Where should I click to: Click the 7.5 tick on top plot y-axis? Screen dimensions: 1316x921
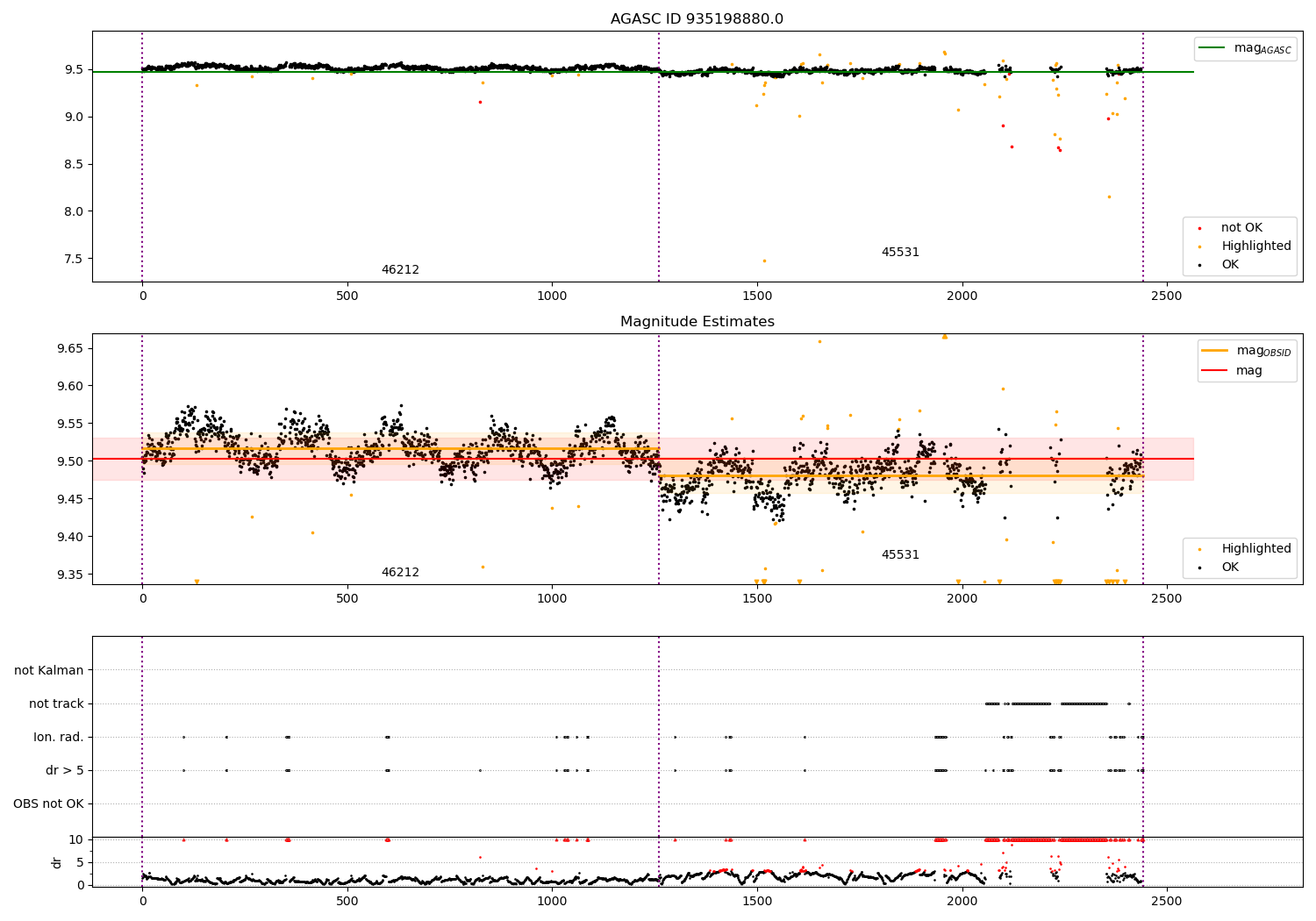[x=75, y=259]
